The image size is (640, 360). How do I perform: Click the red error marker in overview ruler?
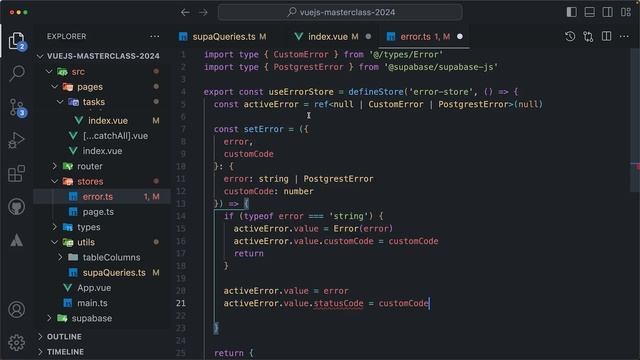[x=635, y=166]
